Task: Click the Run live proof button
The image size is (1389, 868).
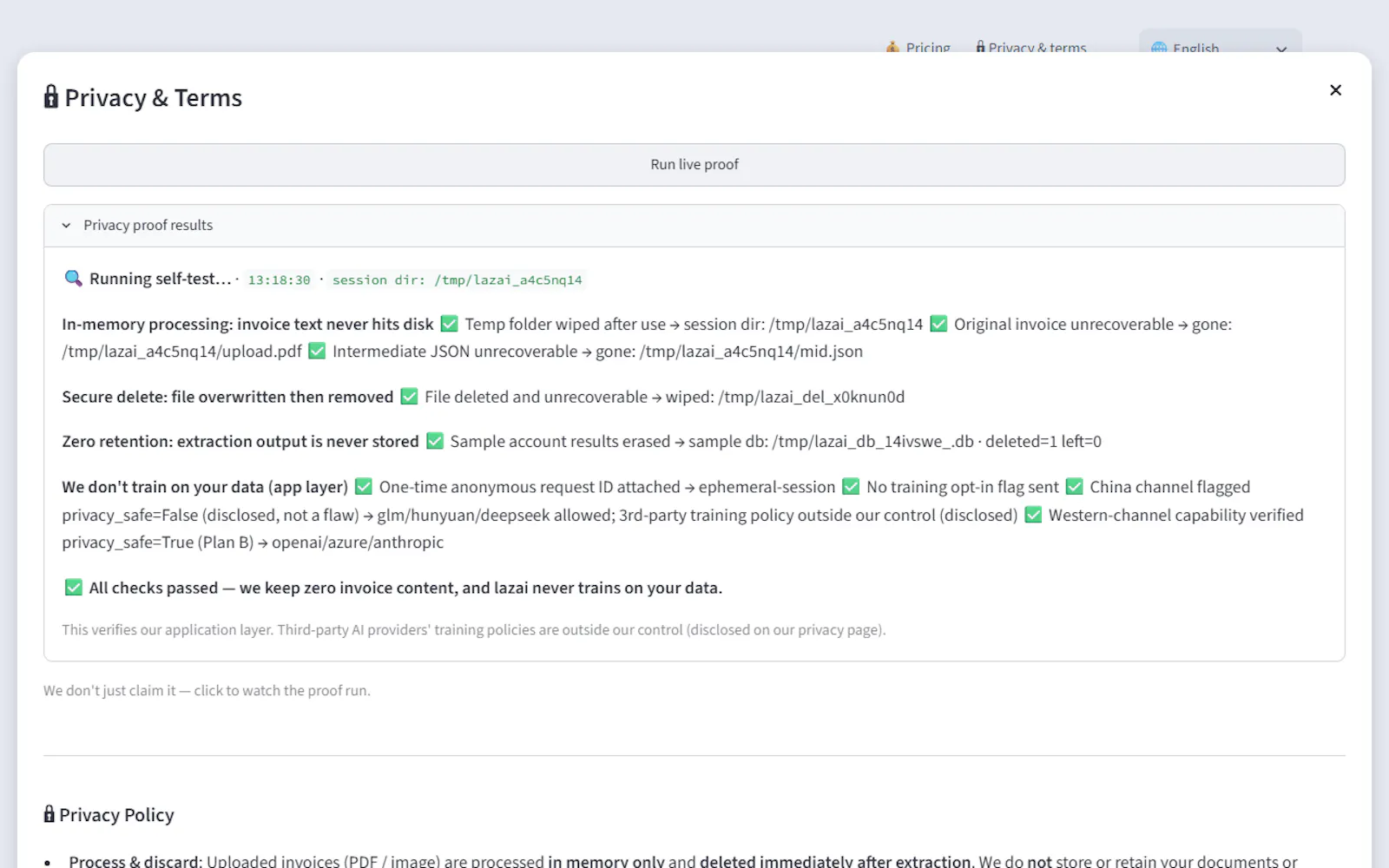Action: 694,165
